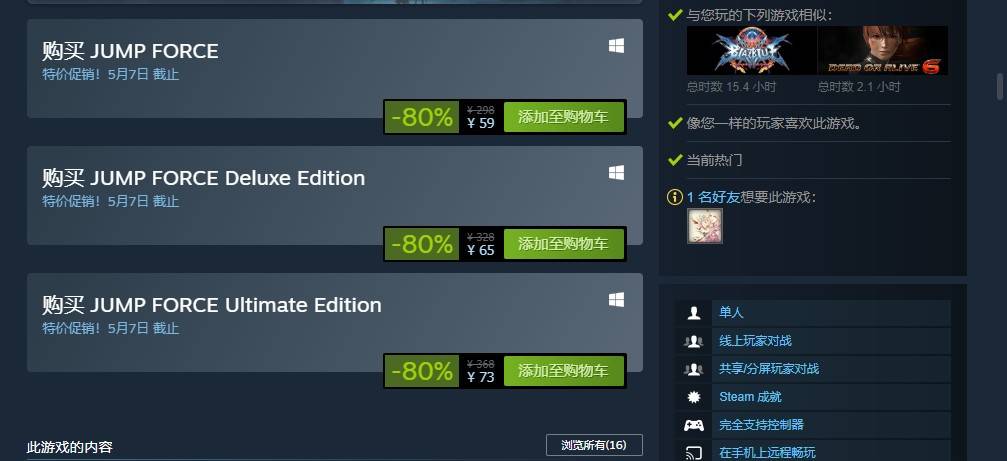Click Windows platform icon on Ultimate Edition
This screenshot has height=461, width=1007.
pyautogui.click(x=616, y=300)
